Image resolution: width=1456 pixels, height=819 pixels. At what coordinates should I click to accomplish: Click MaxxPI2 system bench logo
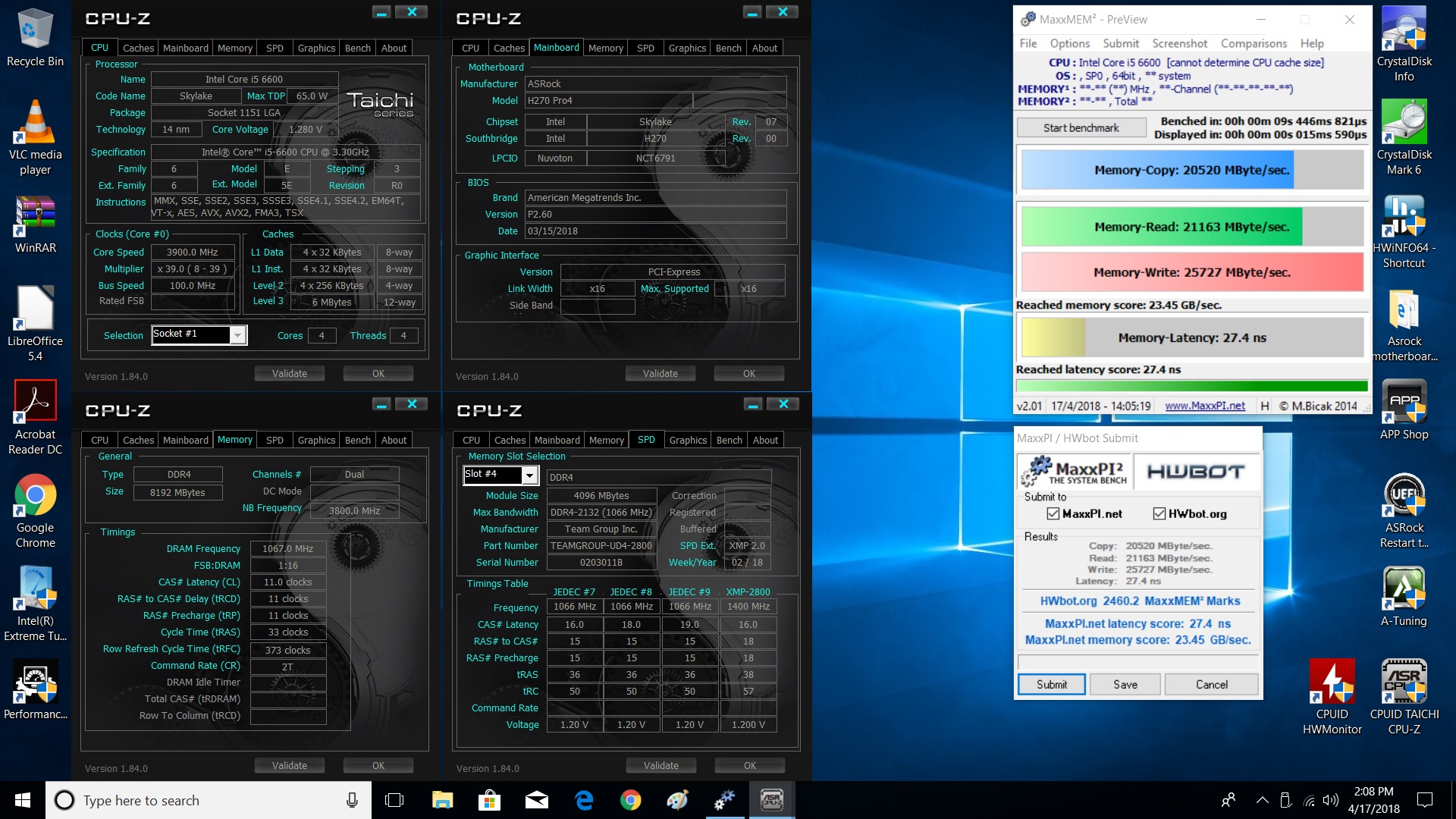coord(1075,472)
